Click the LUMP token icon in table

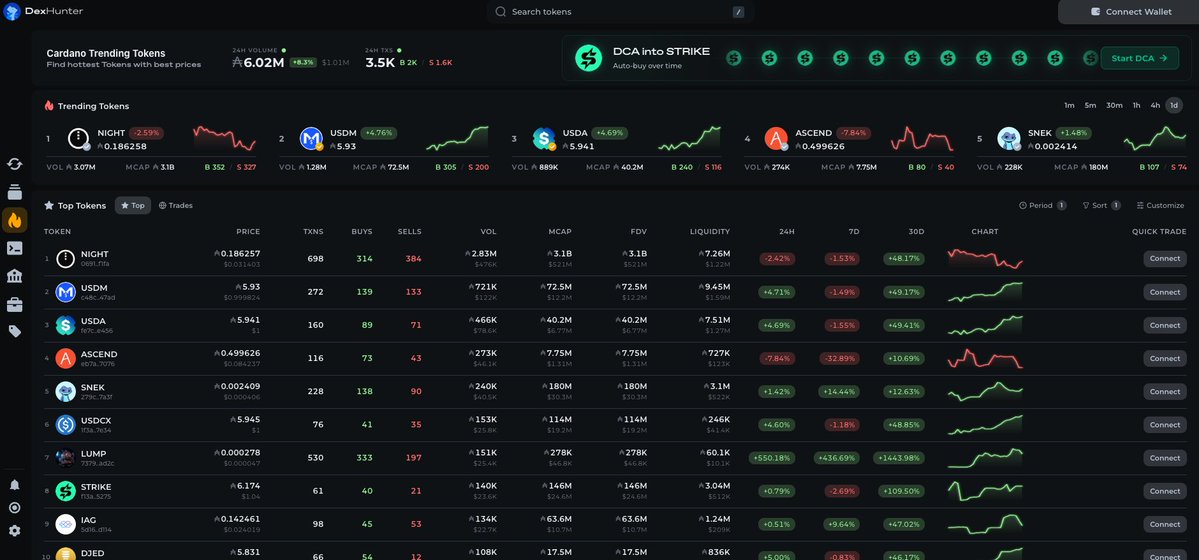coord(66,457)
